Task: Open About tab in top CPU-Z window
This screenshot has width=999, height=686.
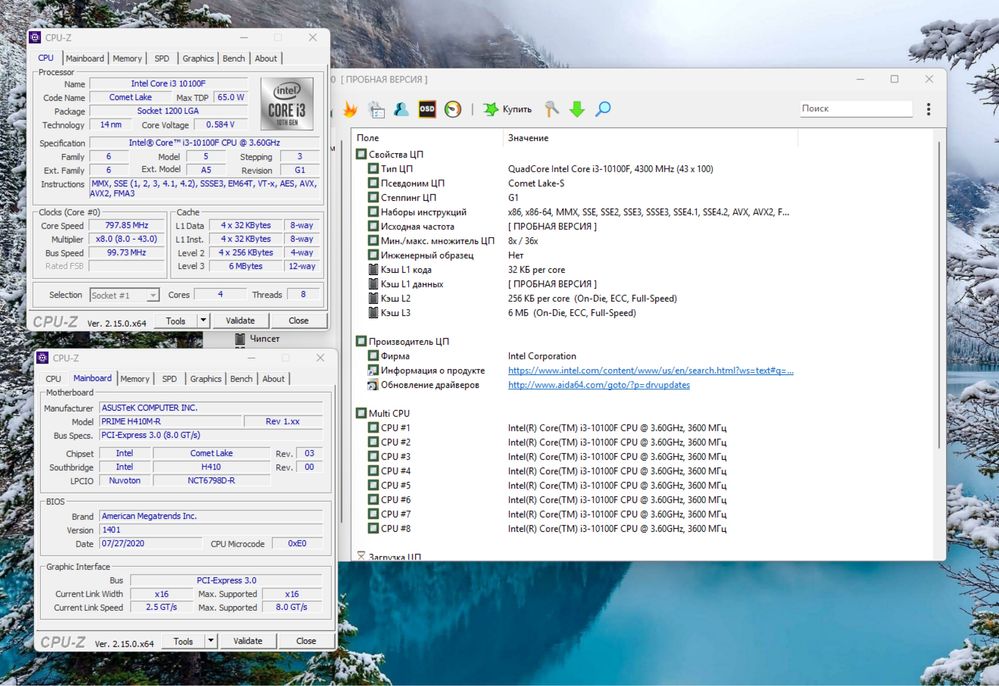Action: pyautogui.click(x=266, y=58)
